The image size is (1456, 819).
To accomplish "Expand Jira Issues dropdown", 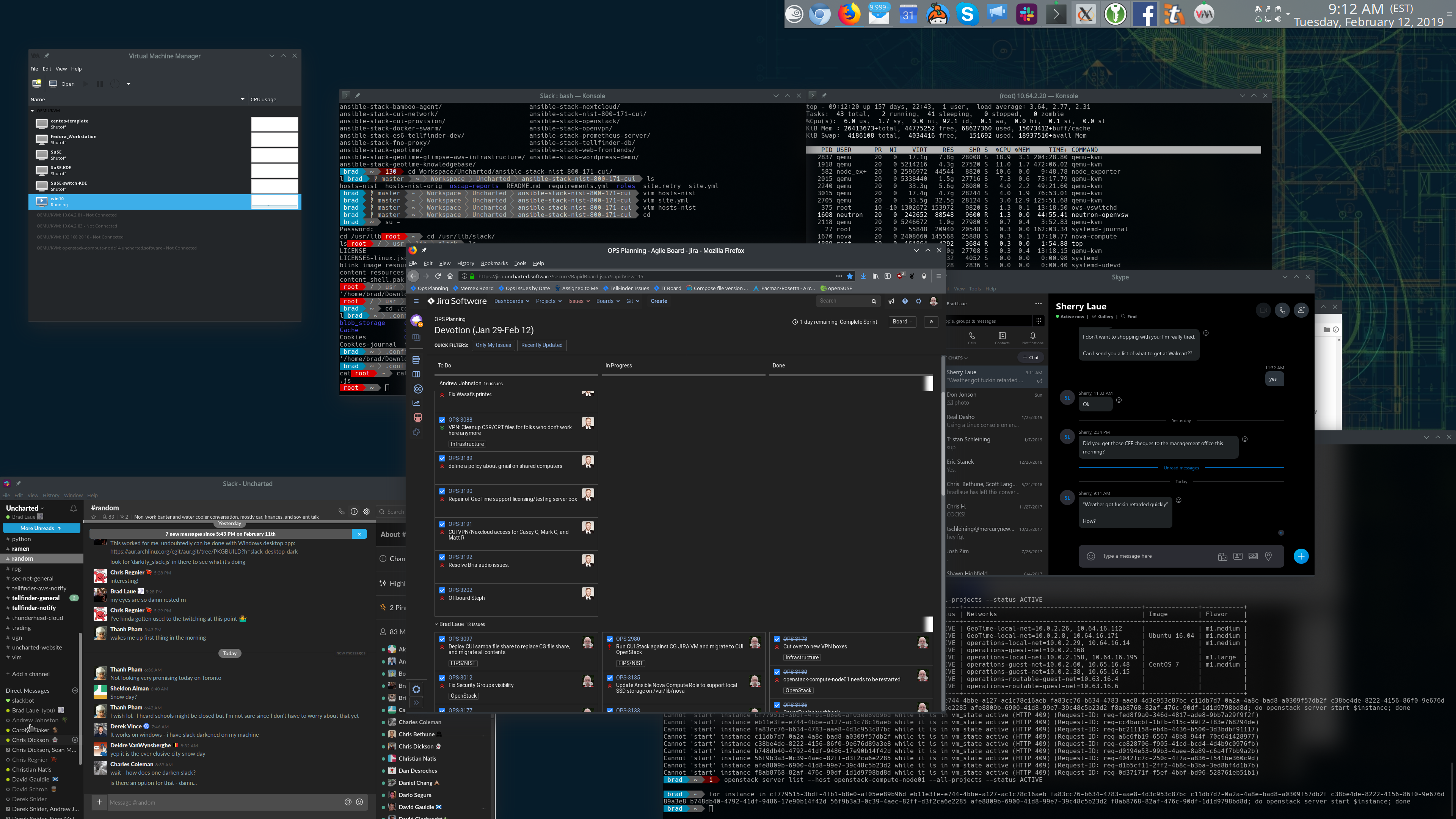I will (x=579, y=301).
